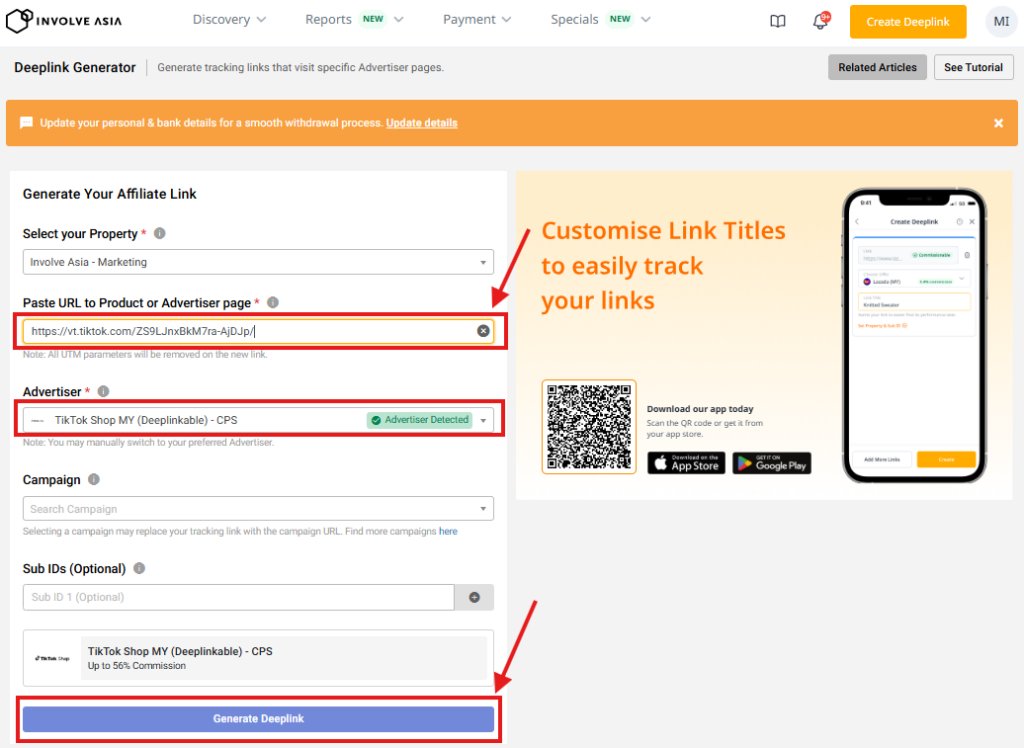
Task: Click info icon beside Select your Property
Action: point(159,233)
